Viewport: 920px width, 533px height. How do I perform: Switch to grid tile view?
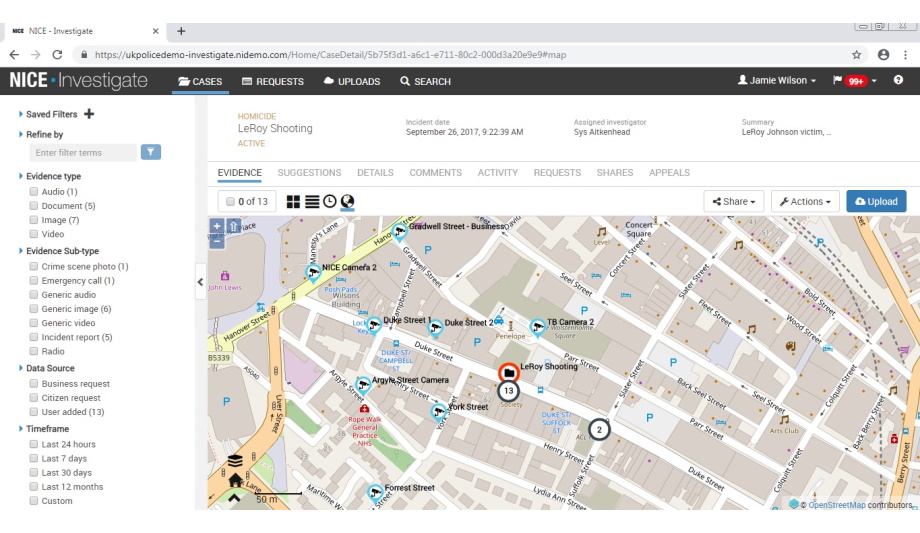pyautogui.click(x=293, y=202)
